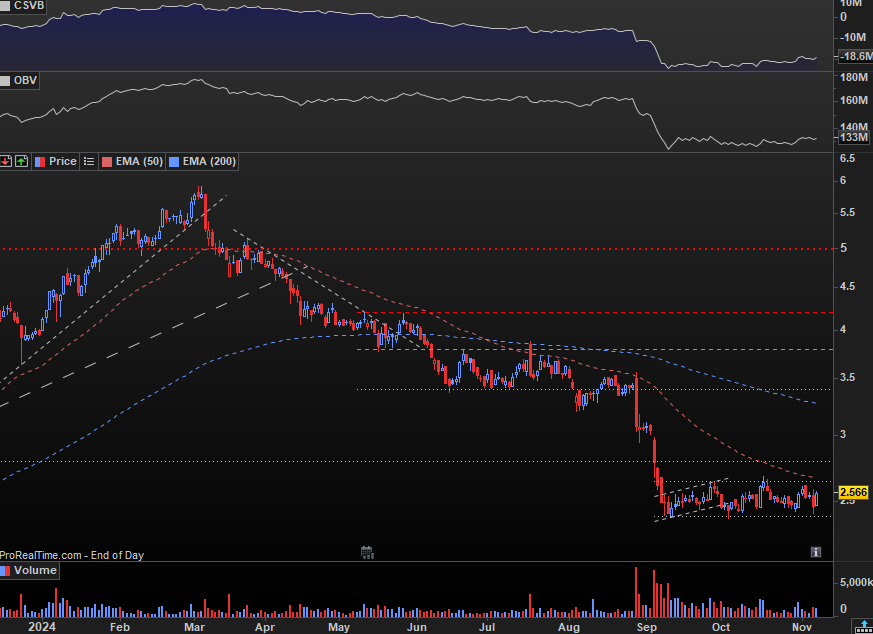Click the 2024 year label on axis
The height and width of the screenshot is (634, 873).
42,627
